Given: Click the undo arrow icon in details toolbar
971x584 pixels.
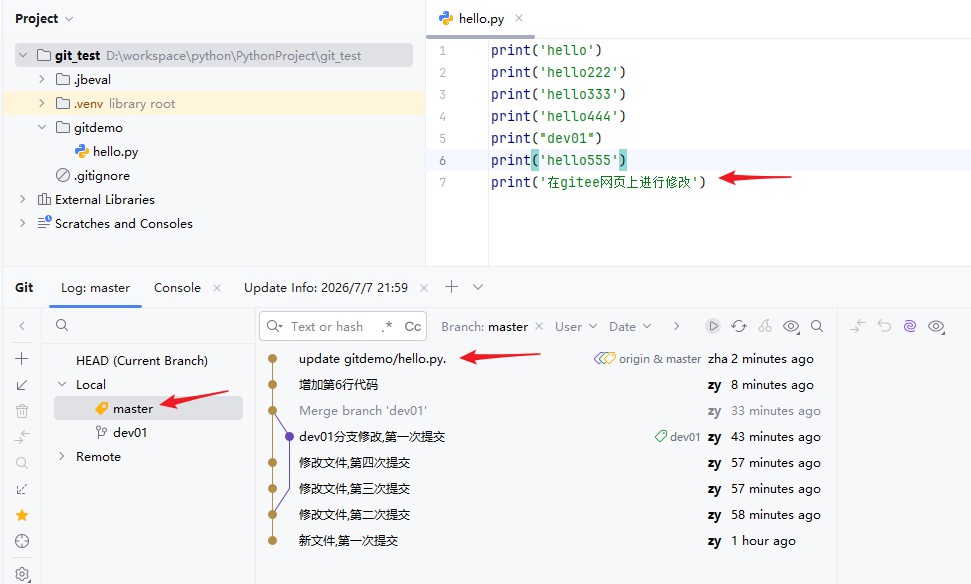Looking at the screenshot, I should 884,326.
